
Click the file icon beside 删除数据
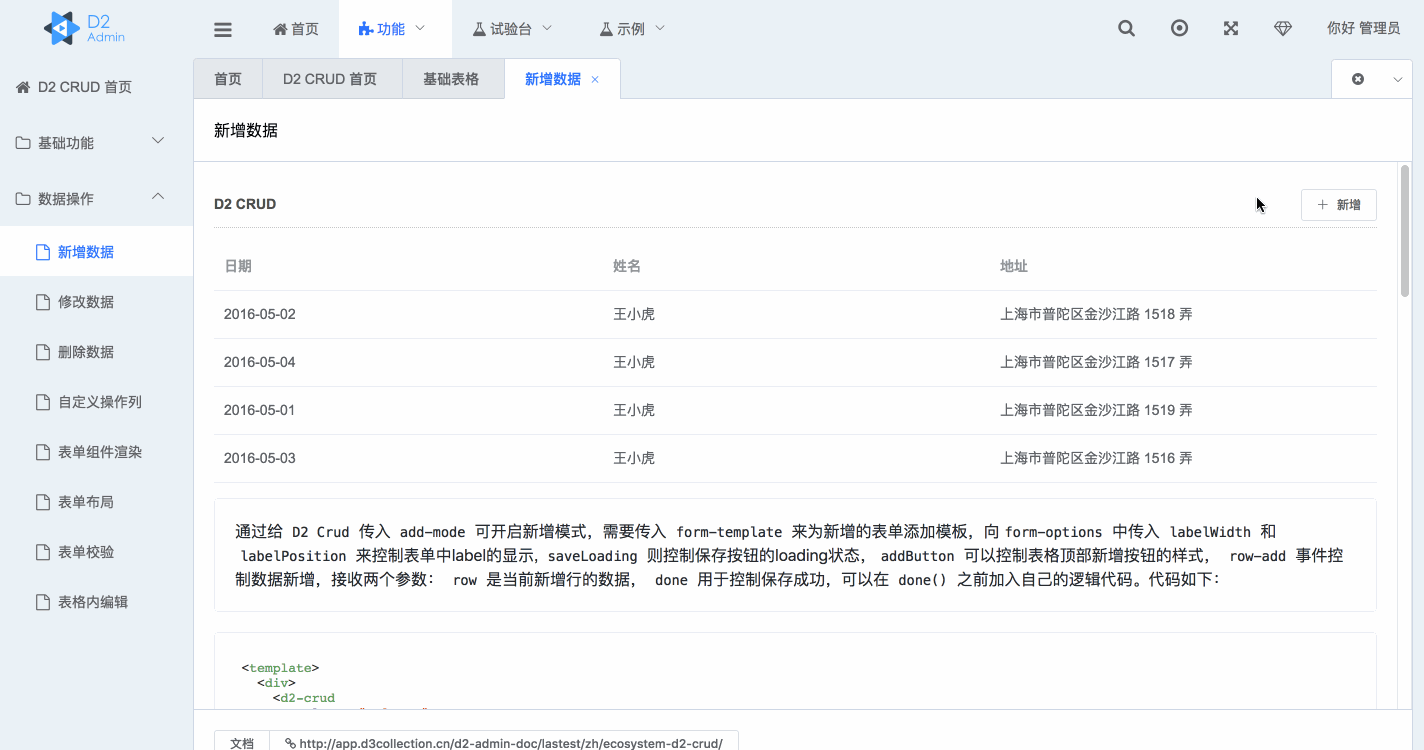pyautogui.click(x=43, y=352)
